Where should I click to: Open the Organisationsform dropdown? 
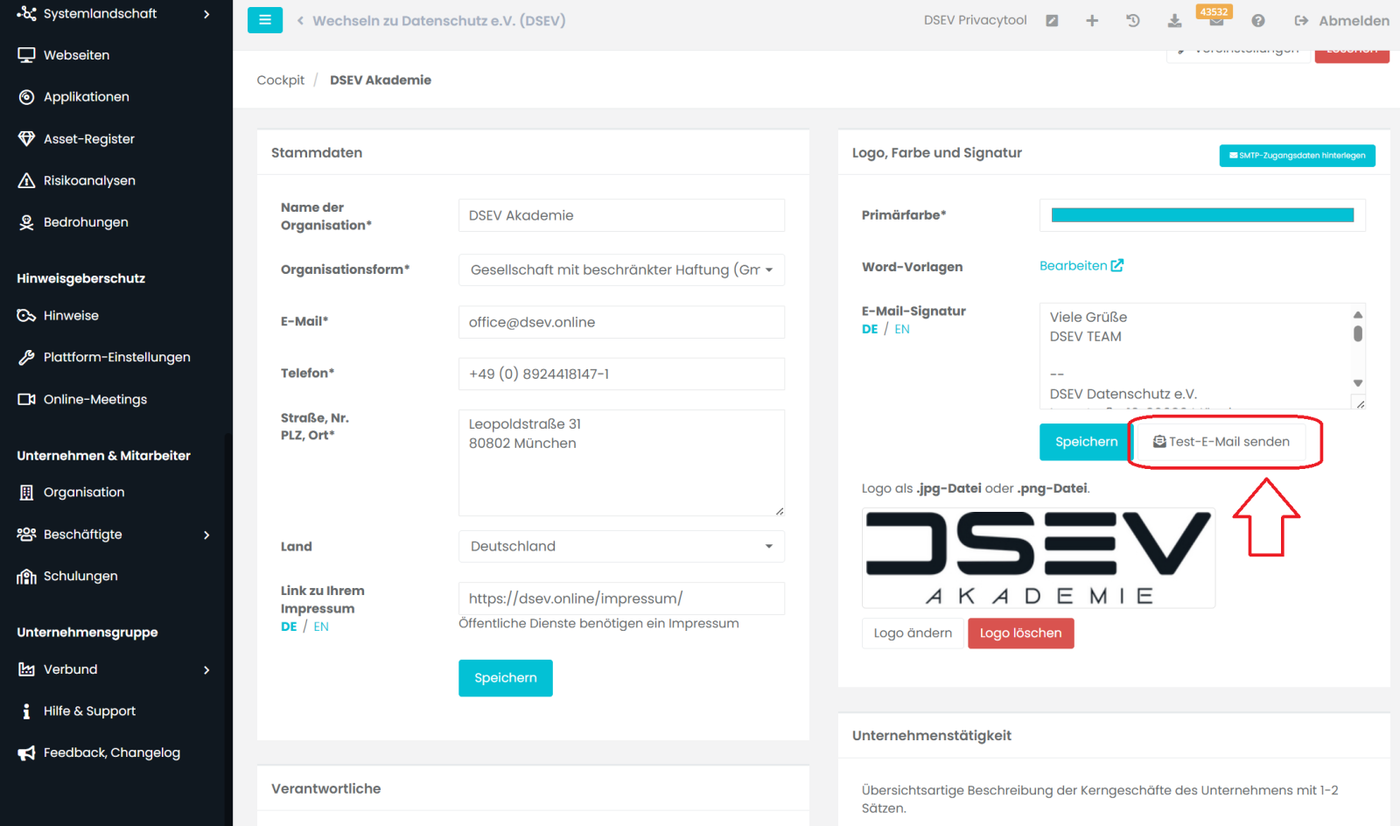tap(621, 270)
